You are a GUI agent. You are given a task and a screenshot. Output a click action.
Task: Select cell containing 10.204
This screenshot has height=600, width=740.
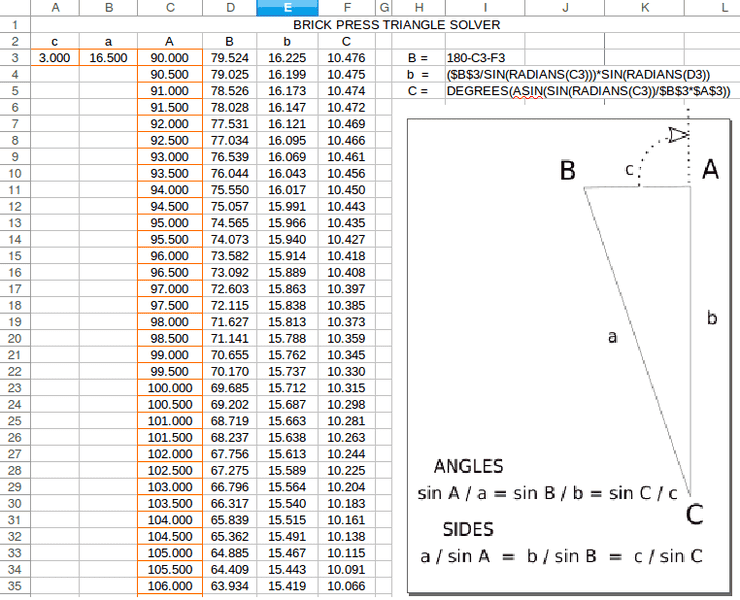tap(347, 487)
